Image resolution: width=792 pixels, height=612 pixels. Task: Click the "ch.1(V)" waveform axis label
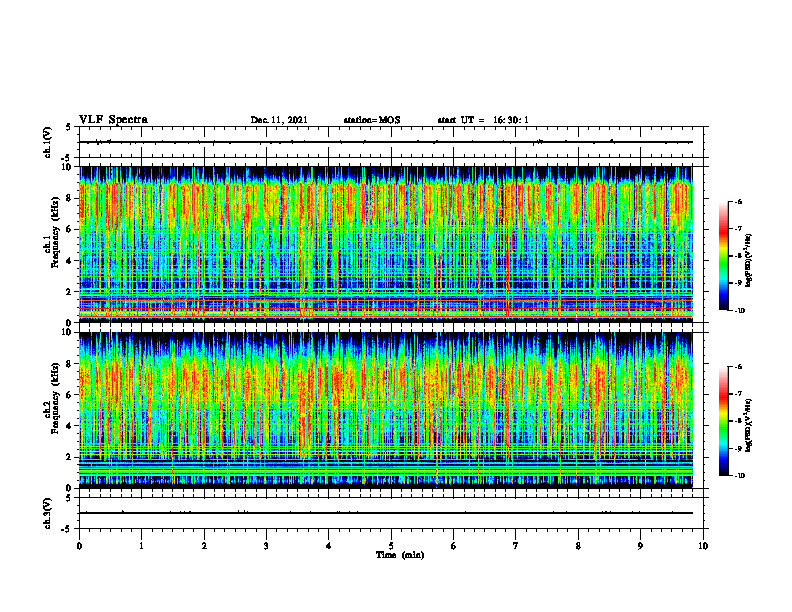coord(48,142)
